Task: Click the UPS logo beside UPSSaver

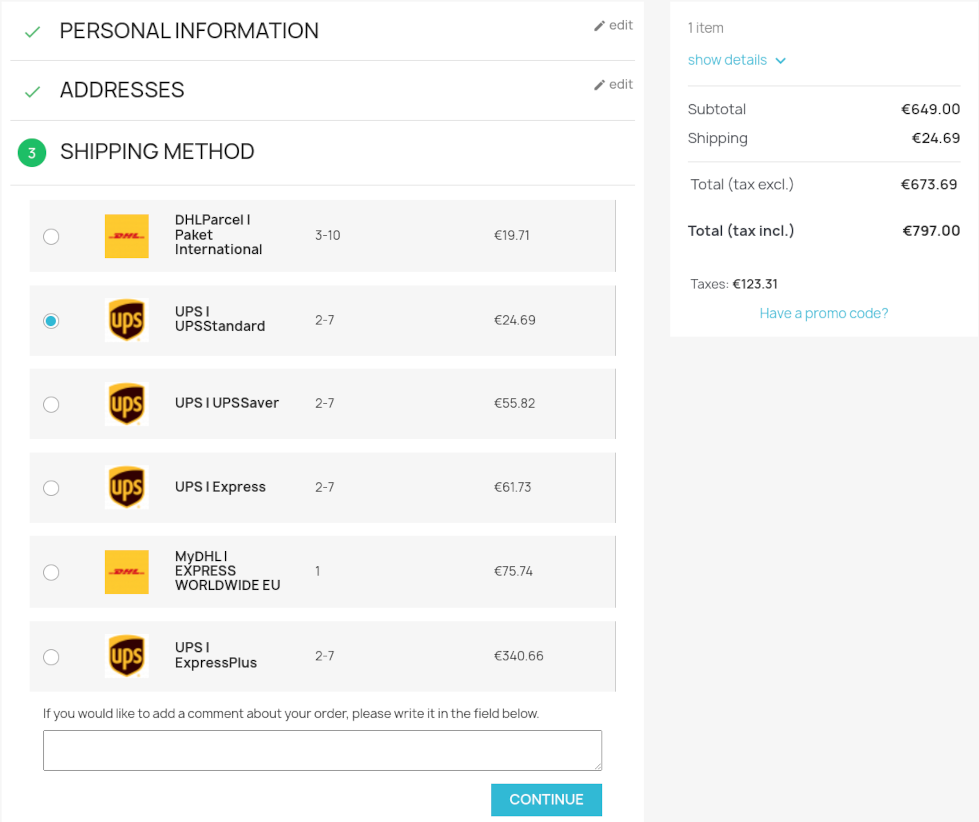Action: point(127,404)
